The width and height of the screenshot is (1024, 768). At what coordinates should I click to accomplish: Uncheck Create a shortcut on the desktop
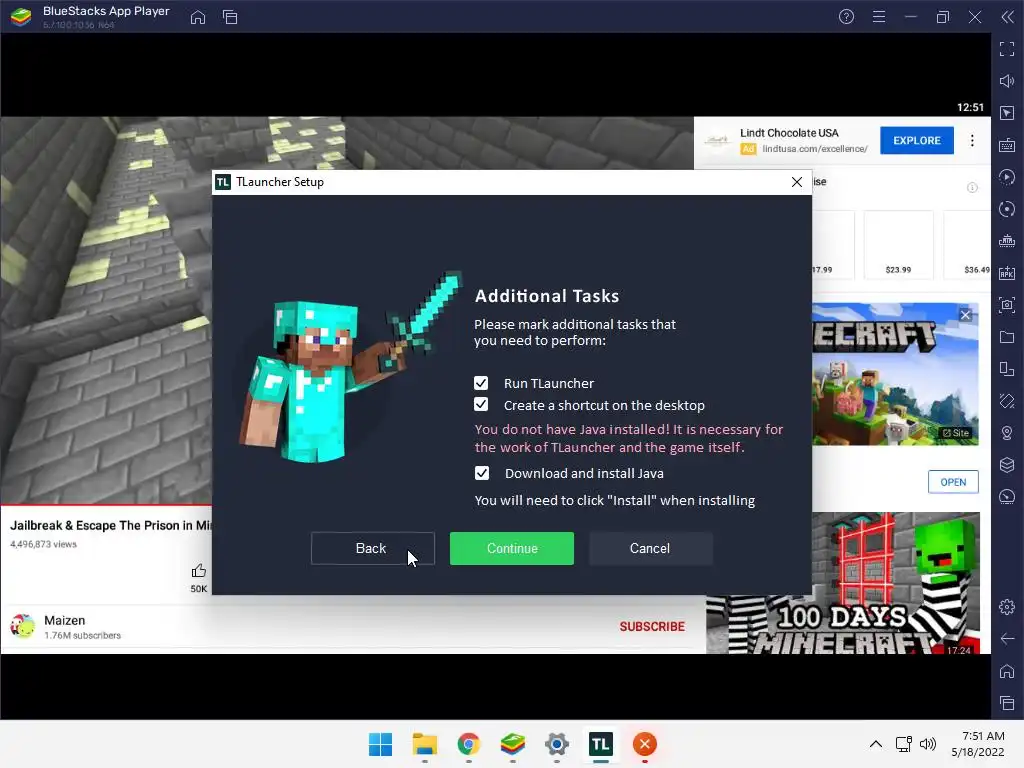pos(481,404)
